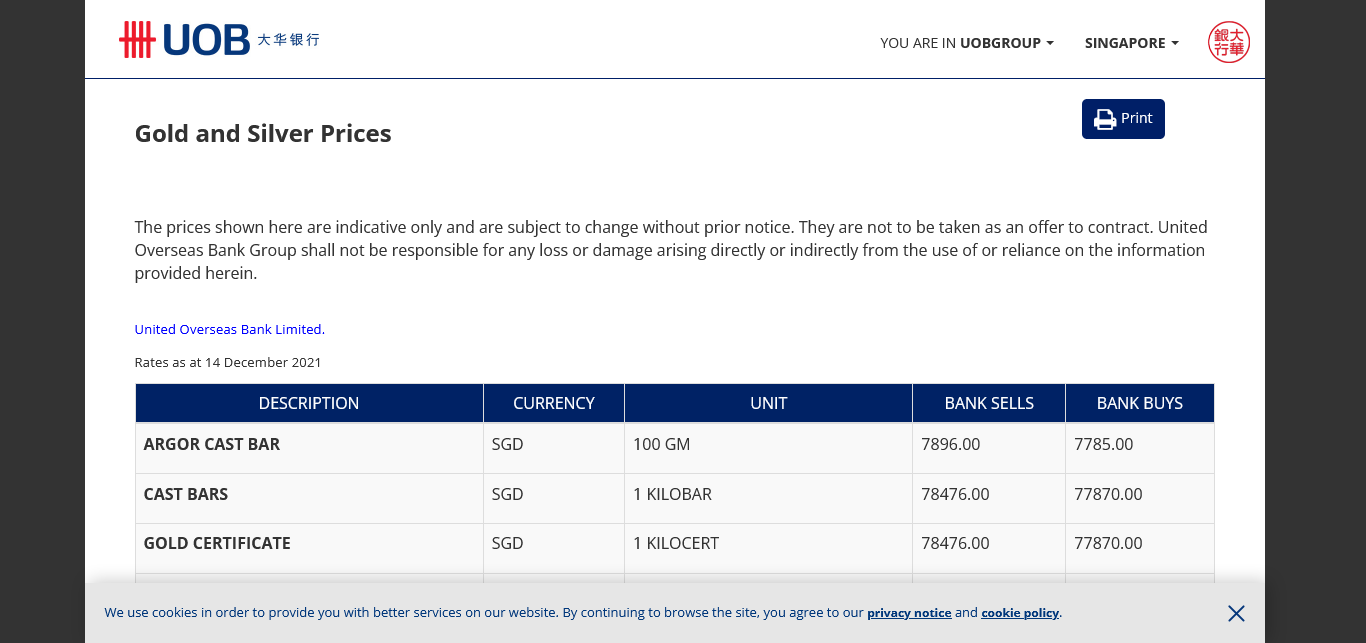The width and height of the screenshot is (1366, 643).
Task: Click the UOB logo in header
Action: (x=218, y=40)
